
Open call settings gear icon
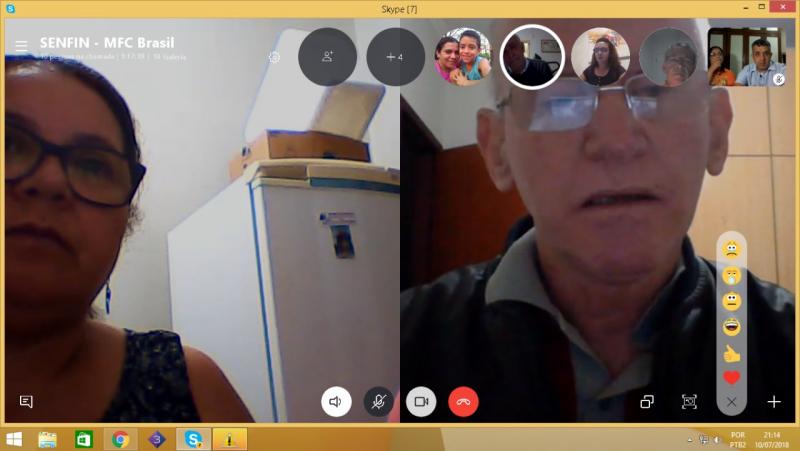[x=274, y=57]
